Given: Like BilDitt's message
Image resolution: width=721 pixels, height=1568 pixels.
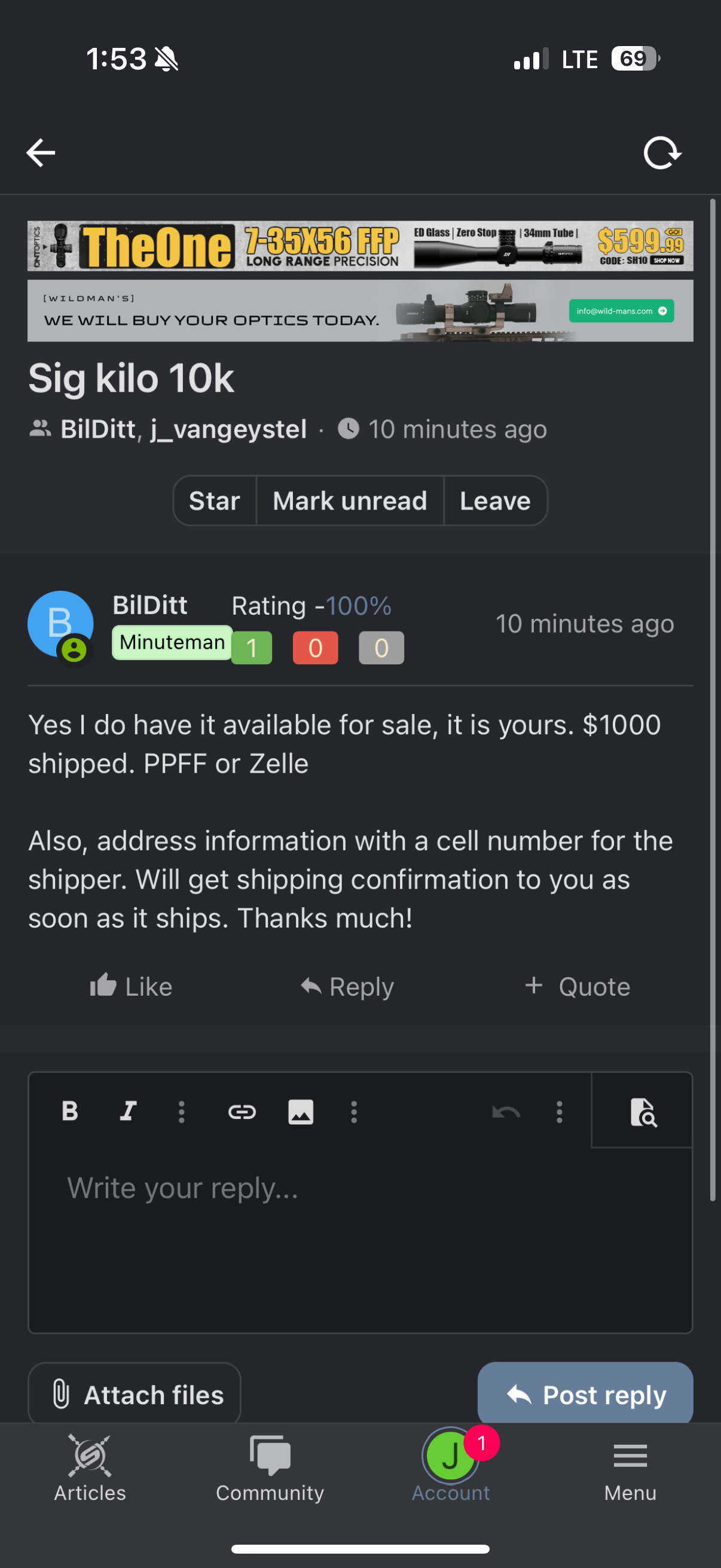Looking at the screenshot, I should coord(131,986).
